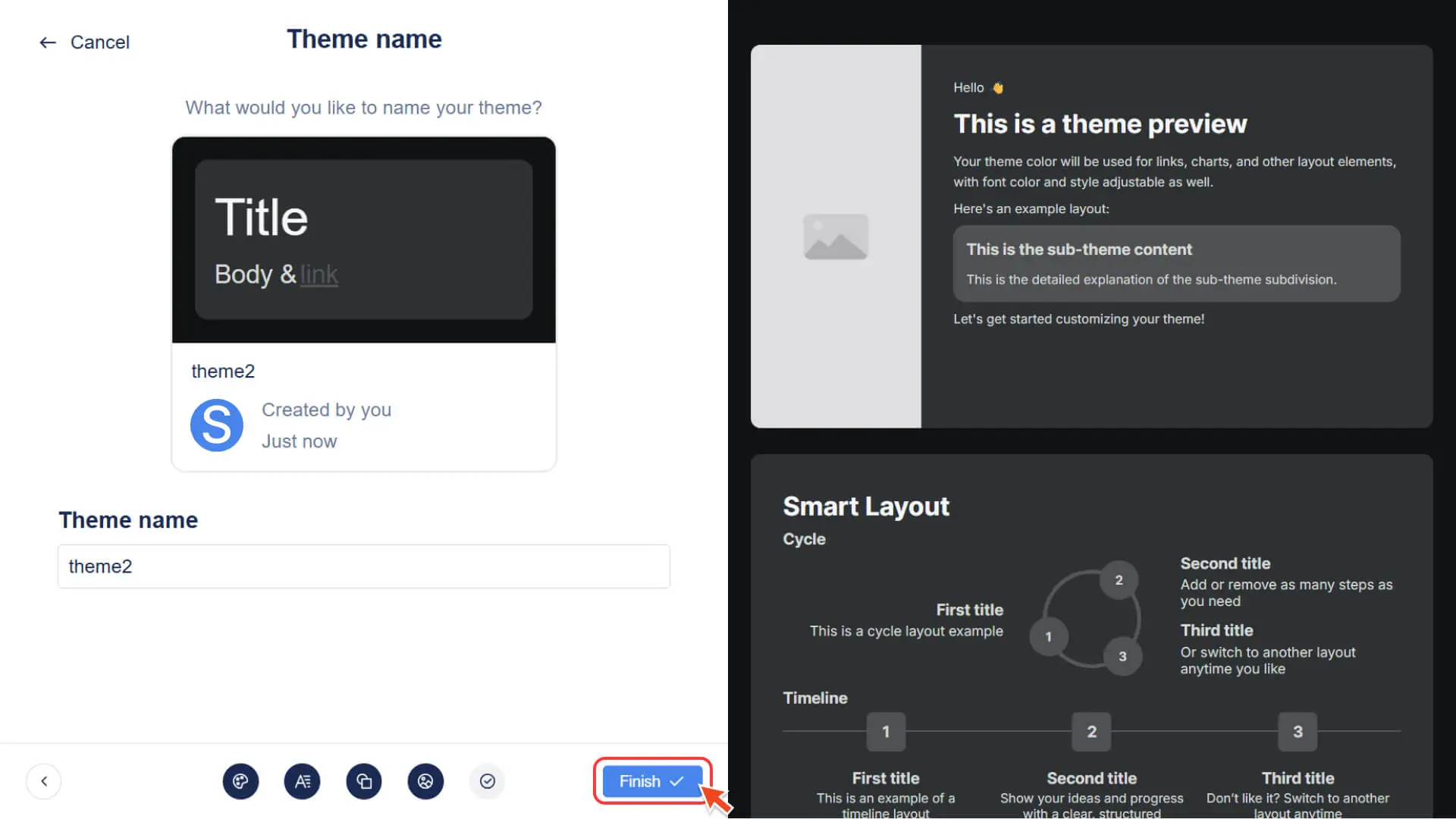1456x819 pixels.
Task: Click 'This is a theme preview' heading
Action: pos(1100,124)
